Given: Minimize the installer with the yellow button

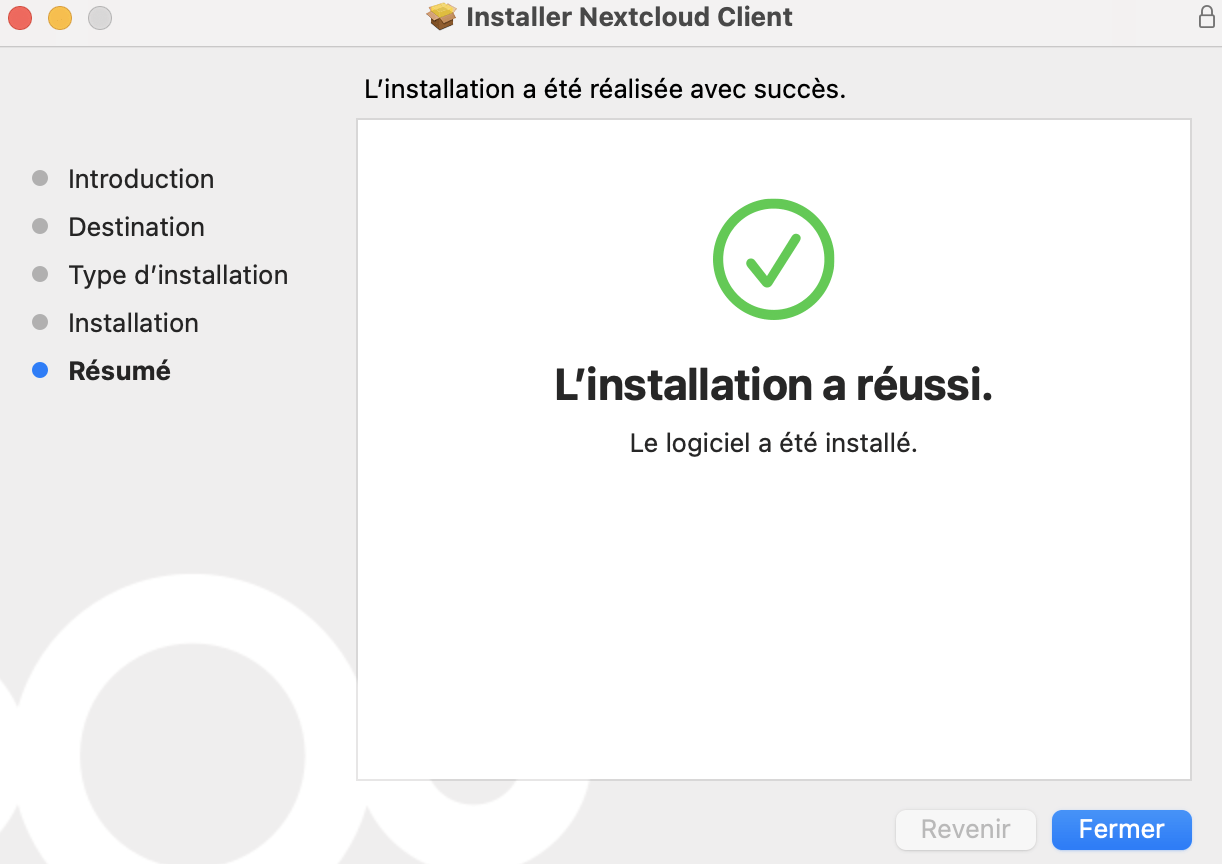Looking at the screenshot, I should pyautogui.click(x=60, y=17).
